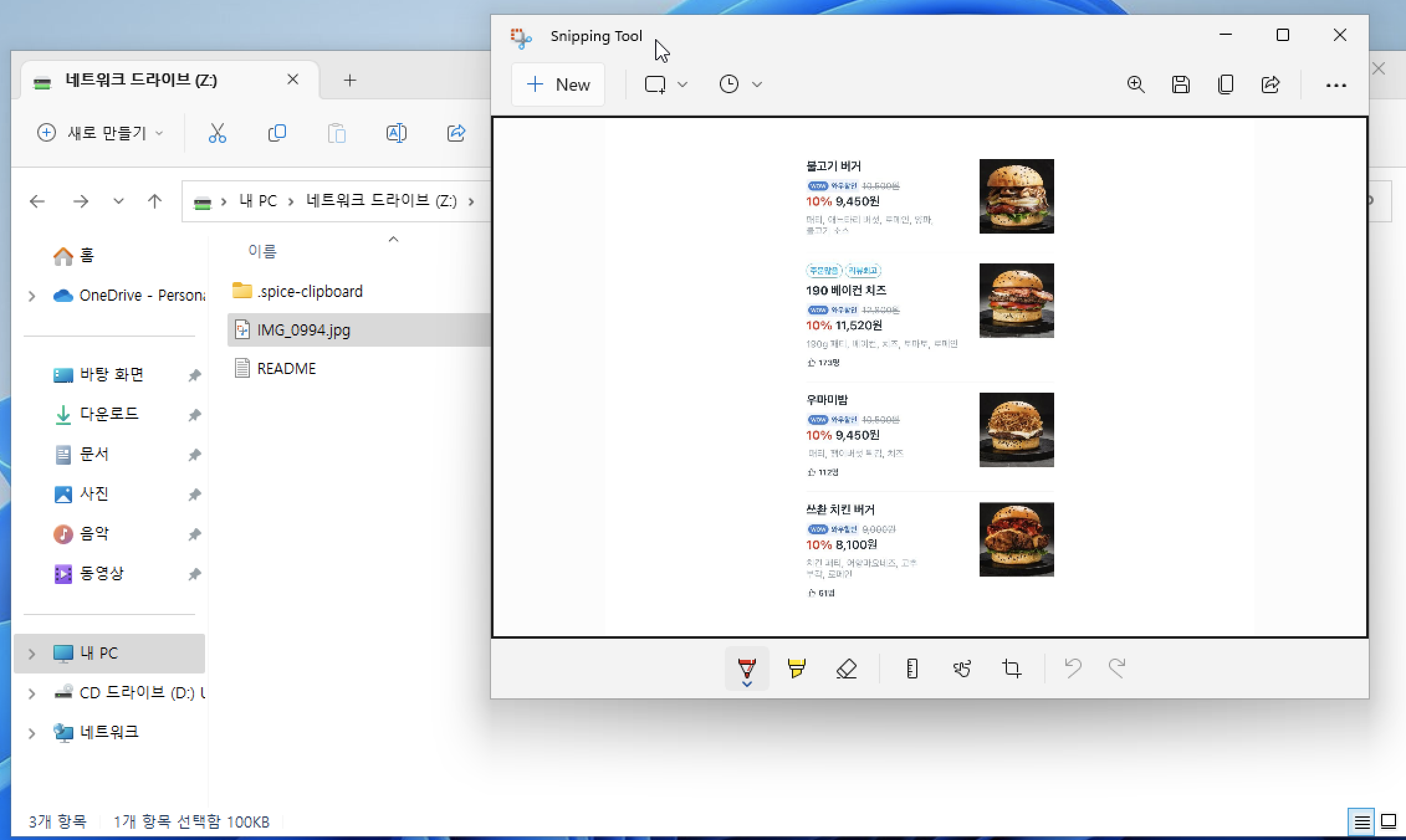Viewport: 1406px width, 840px height.
Task: Toggle the Ruler tool
Action: pyautogui.click(x=912, y=669)
